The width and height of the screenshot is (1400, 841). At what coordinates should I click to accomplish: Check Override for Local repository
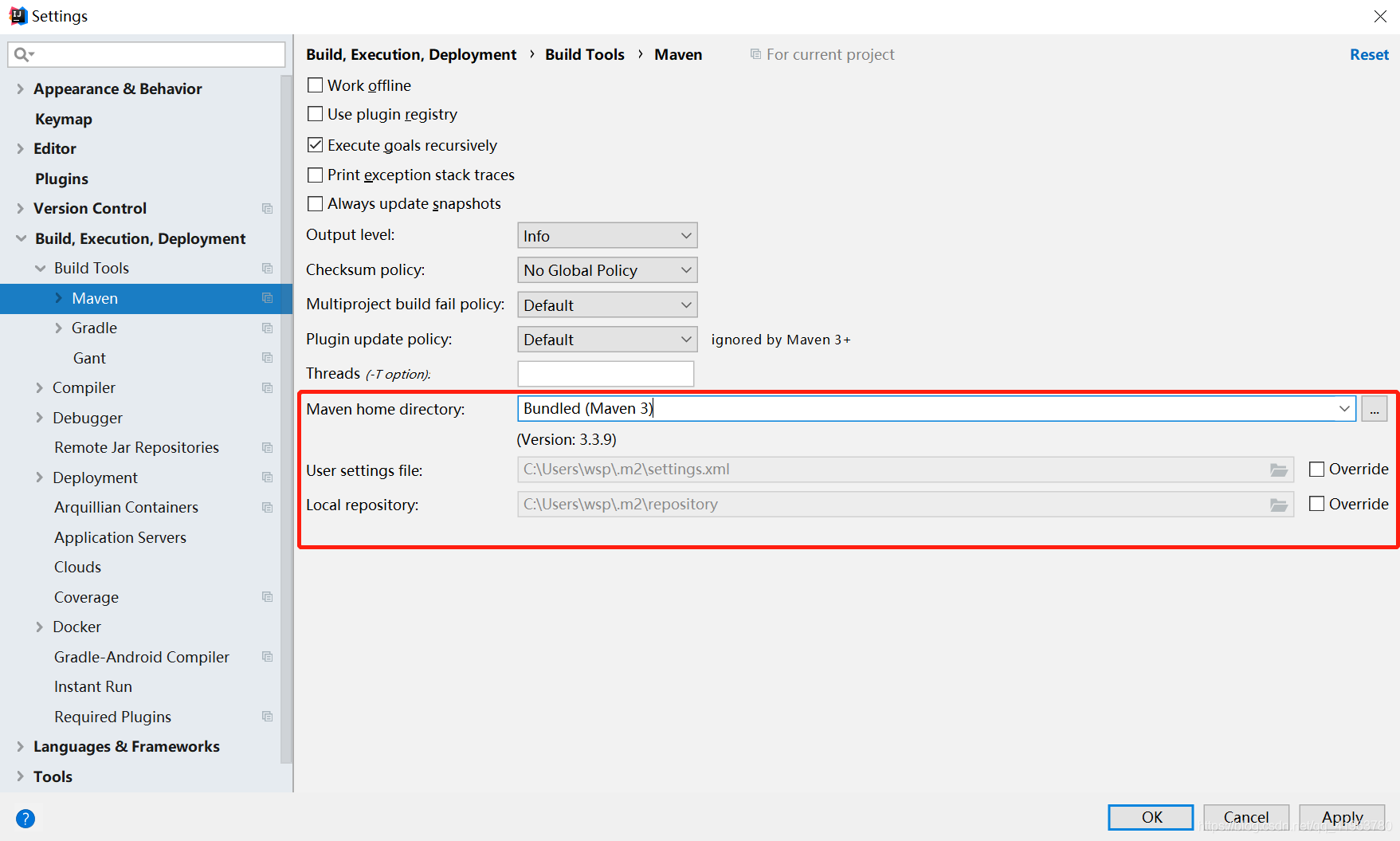pos(1317,504)
